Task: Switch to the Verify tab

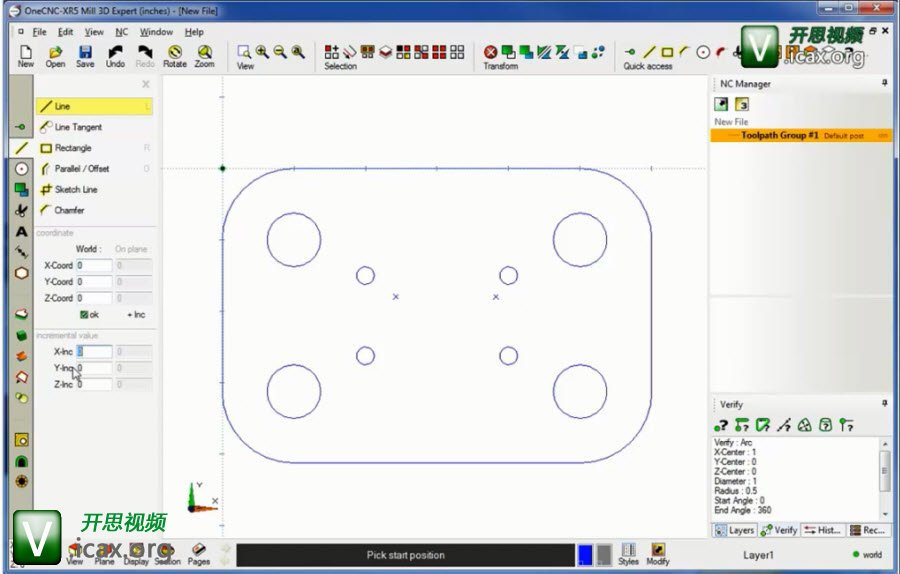Action: pyautogui.click(x=779, y=530)
